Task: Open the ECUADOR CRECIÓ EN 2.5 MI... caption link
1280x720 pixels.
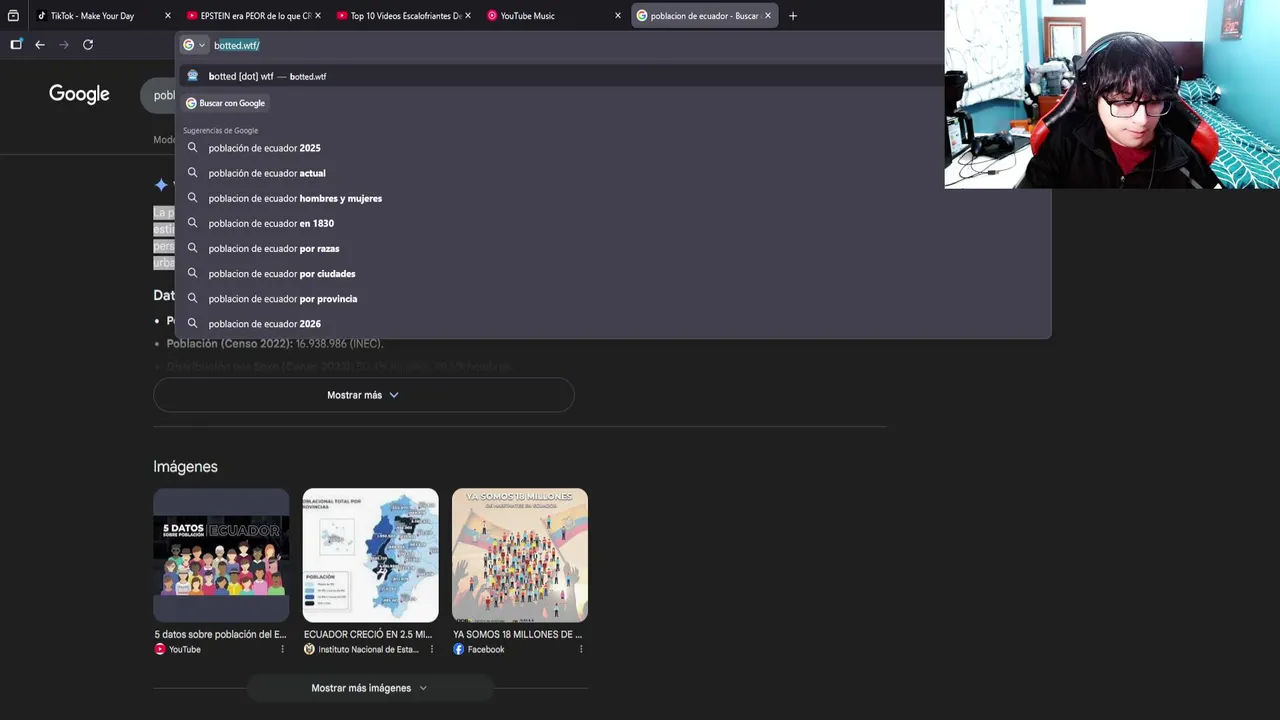Action: 368,634
